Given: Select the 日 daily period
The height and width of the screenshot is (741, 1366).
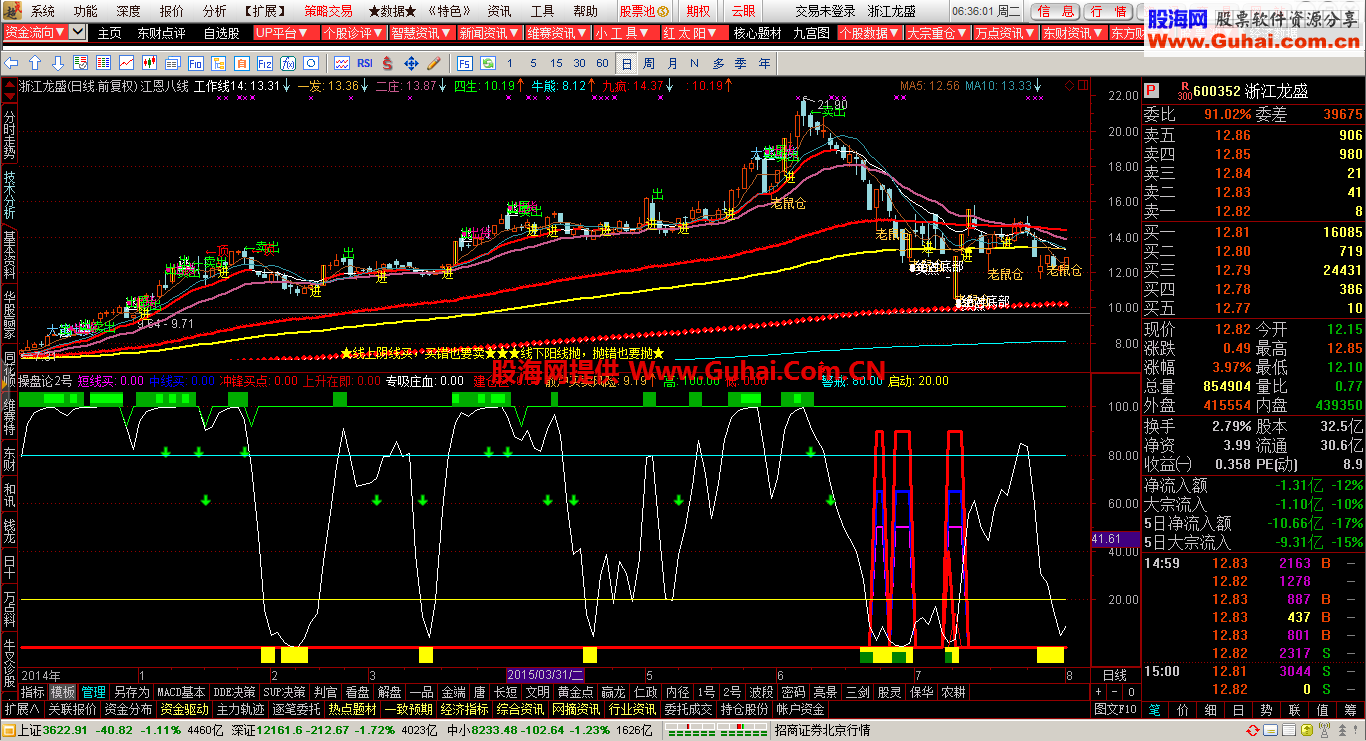Looking at the screenshot, I should 627,63.
